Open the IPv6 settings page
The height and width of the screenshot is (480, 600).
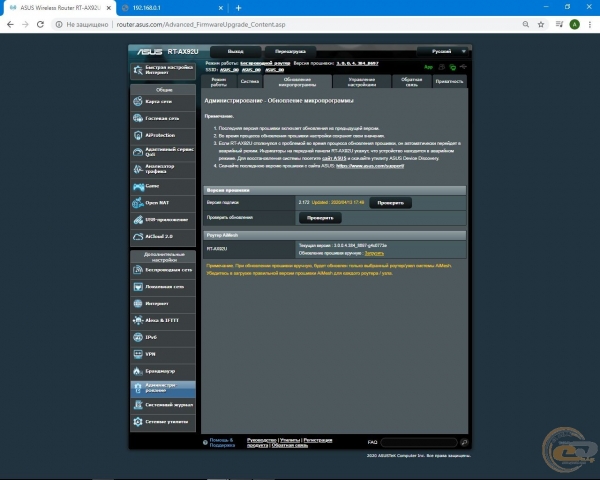pyautogui.click(x=163, y=337)
